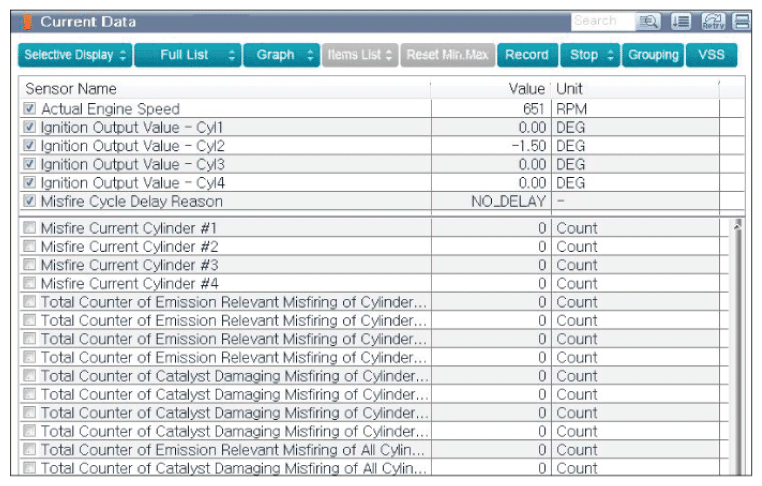Click the split window layout icon
762x486 pixels.
point(742,21)
